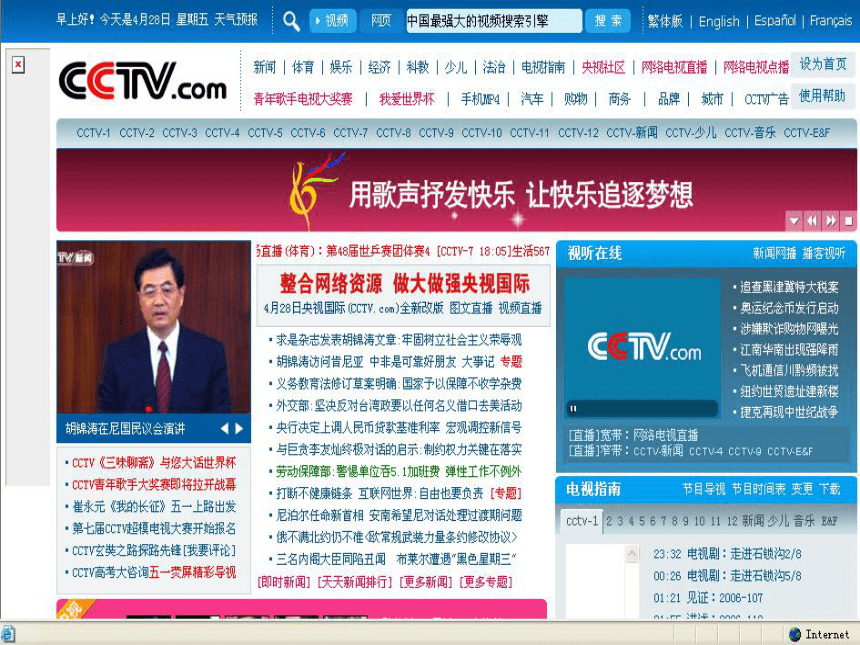Open the CCTV广告 link
The width and height of the screenshot is (860, 645).
point(766,99)
